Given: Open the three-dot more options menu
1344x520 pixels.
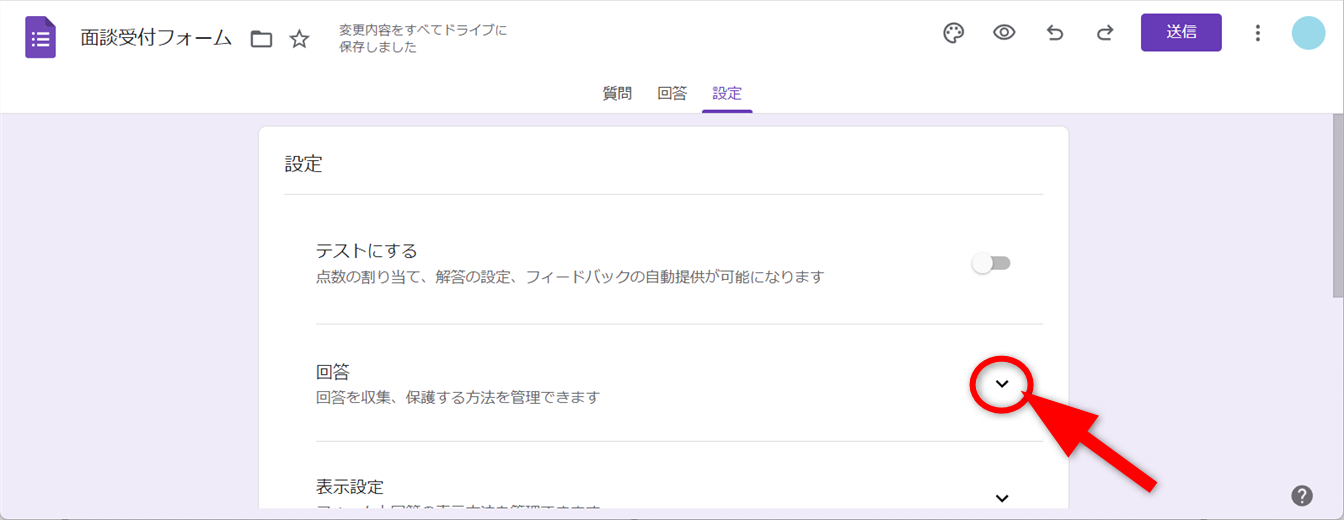Looking at the screenshot, I should (x=1258, y=33).
